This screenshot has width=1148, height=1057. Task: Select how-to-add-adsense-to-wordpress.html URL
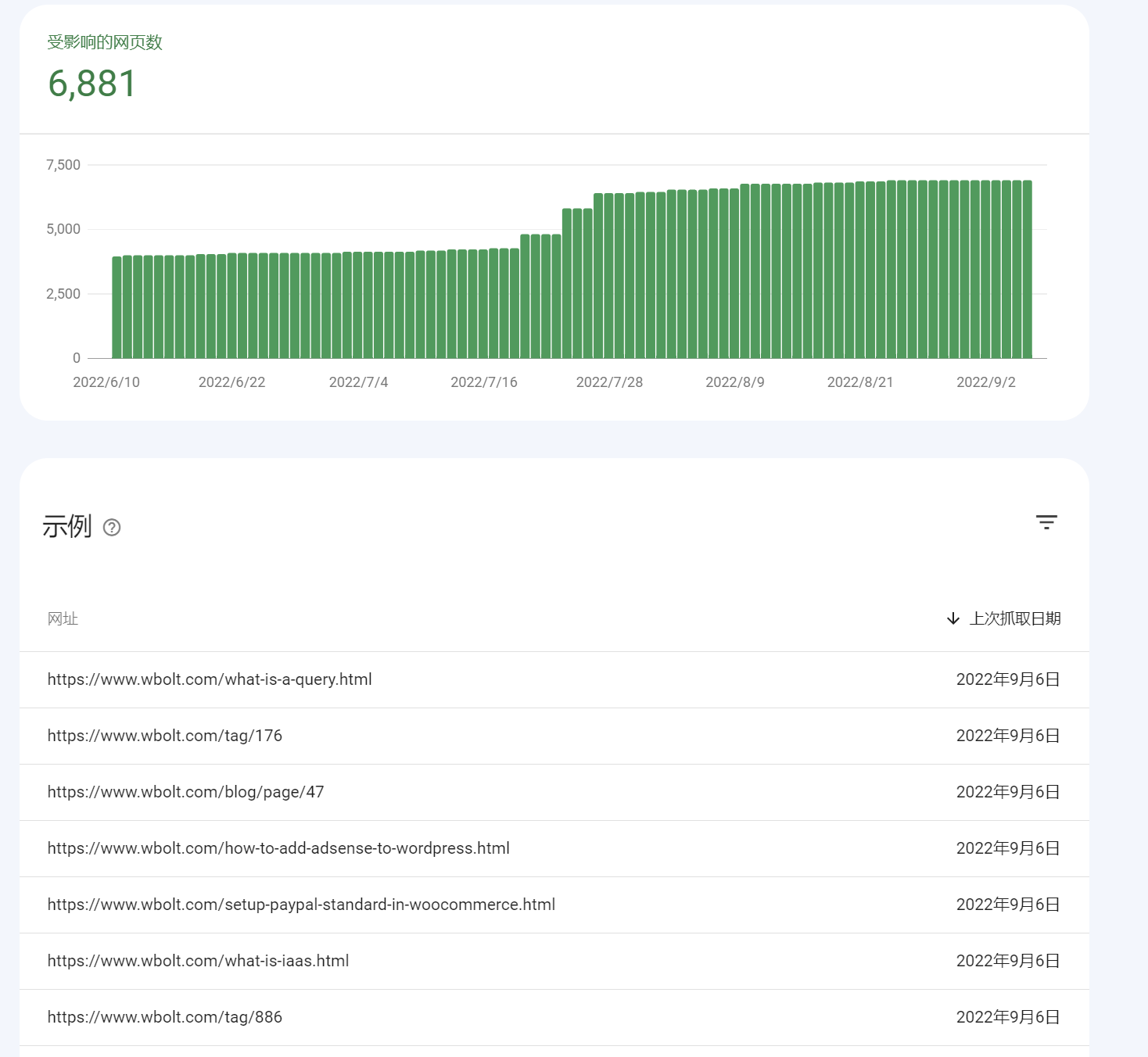[x=278, y=848]
